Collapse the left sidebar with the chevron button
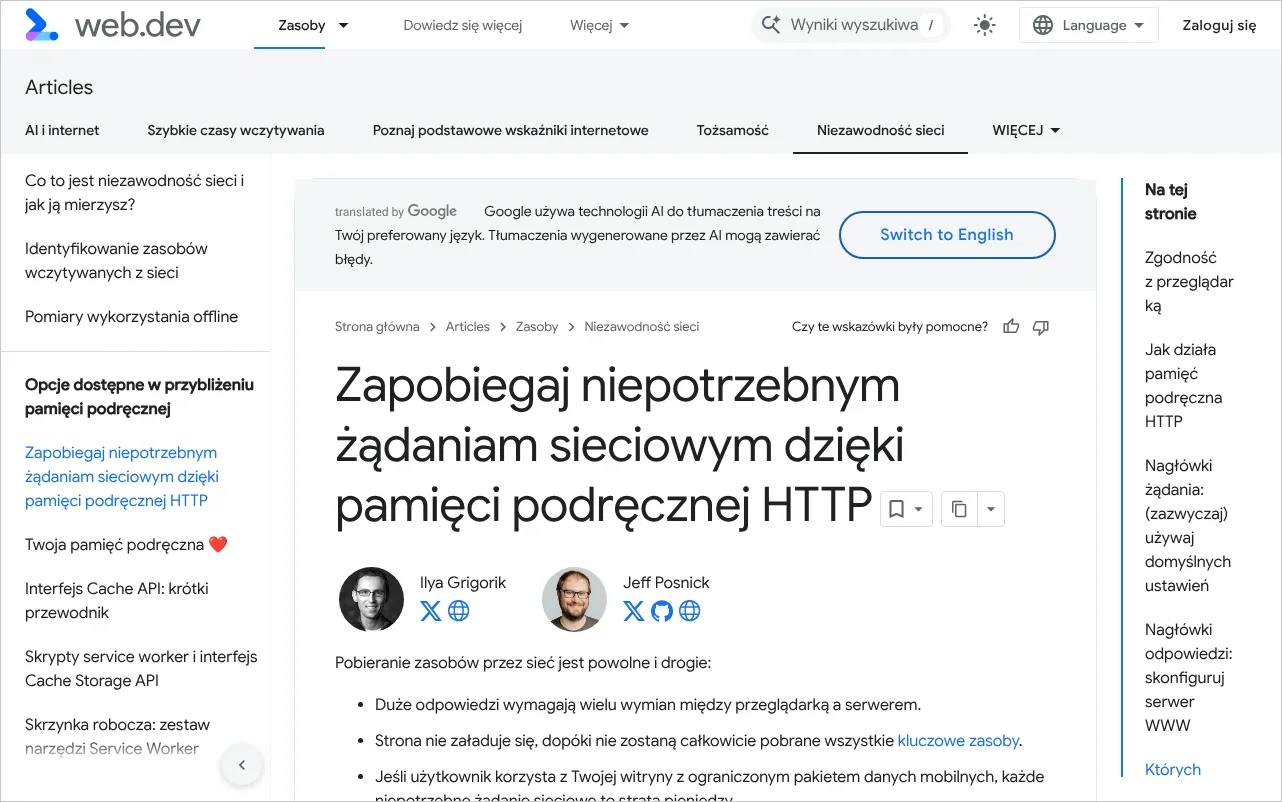 (241, 766)
